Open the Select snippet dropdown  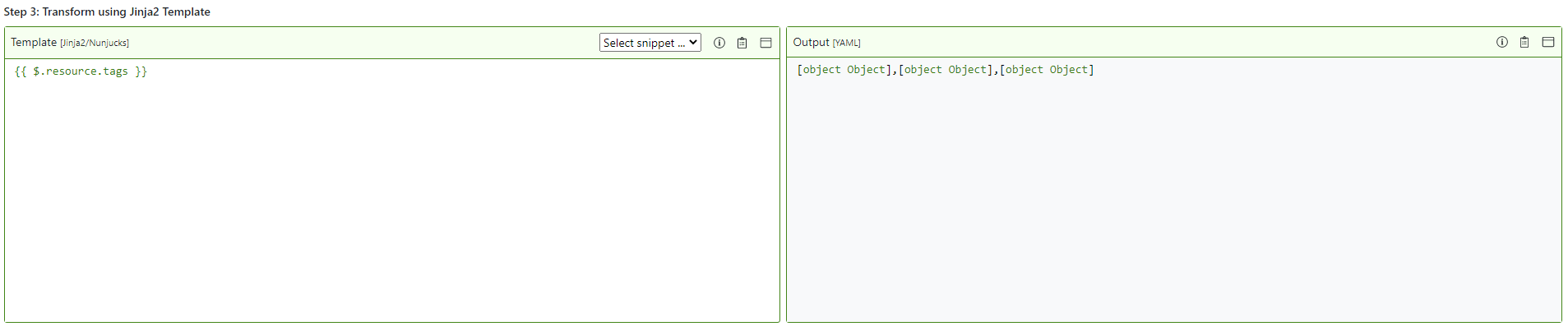tap(650, 43)
